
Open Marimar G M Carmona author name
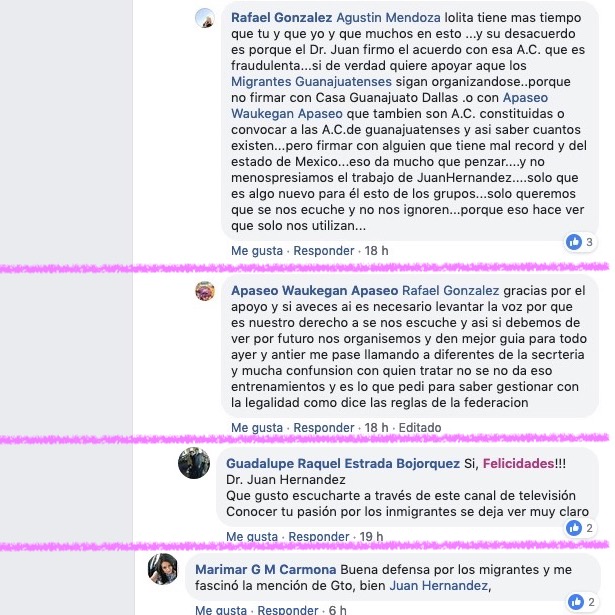[266, 570]
